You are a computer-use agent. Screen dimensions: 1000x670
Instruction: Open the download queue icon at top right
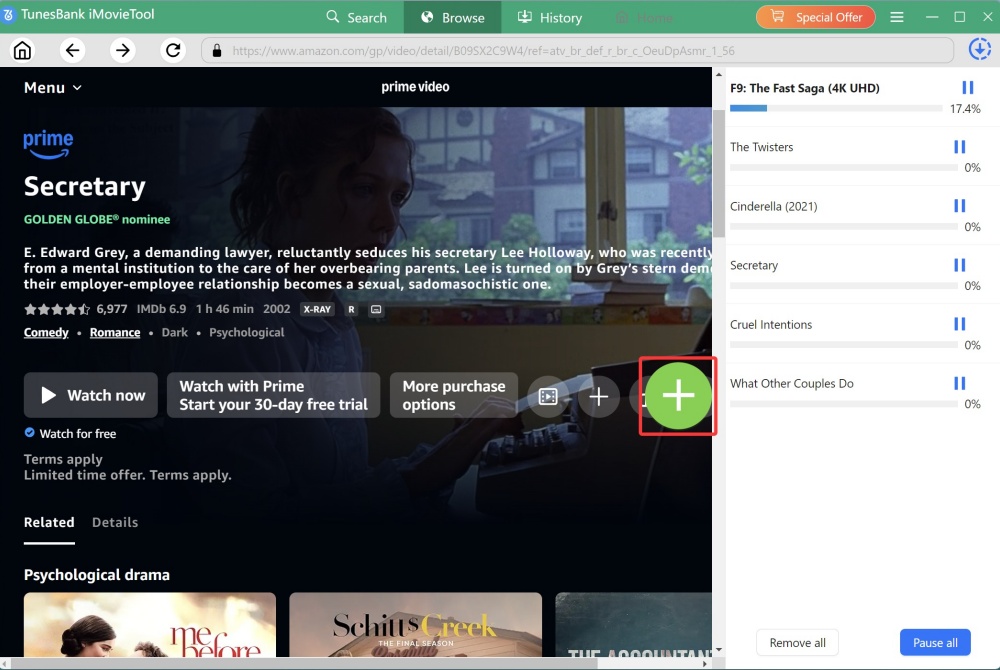980,50
